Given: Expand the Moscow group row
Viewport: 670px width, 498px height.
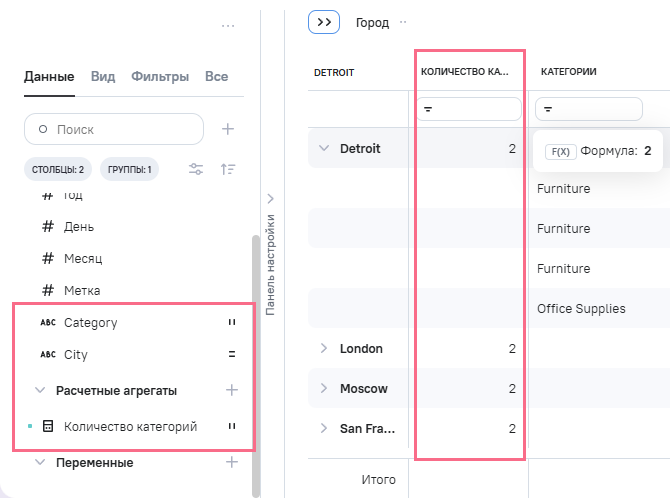Looking at the screenshot, I should 323,388.
